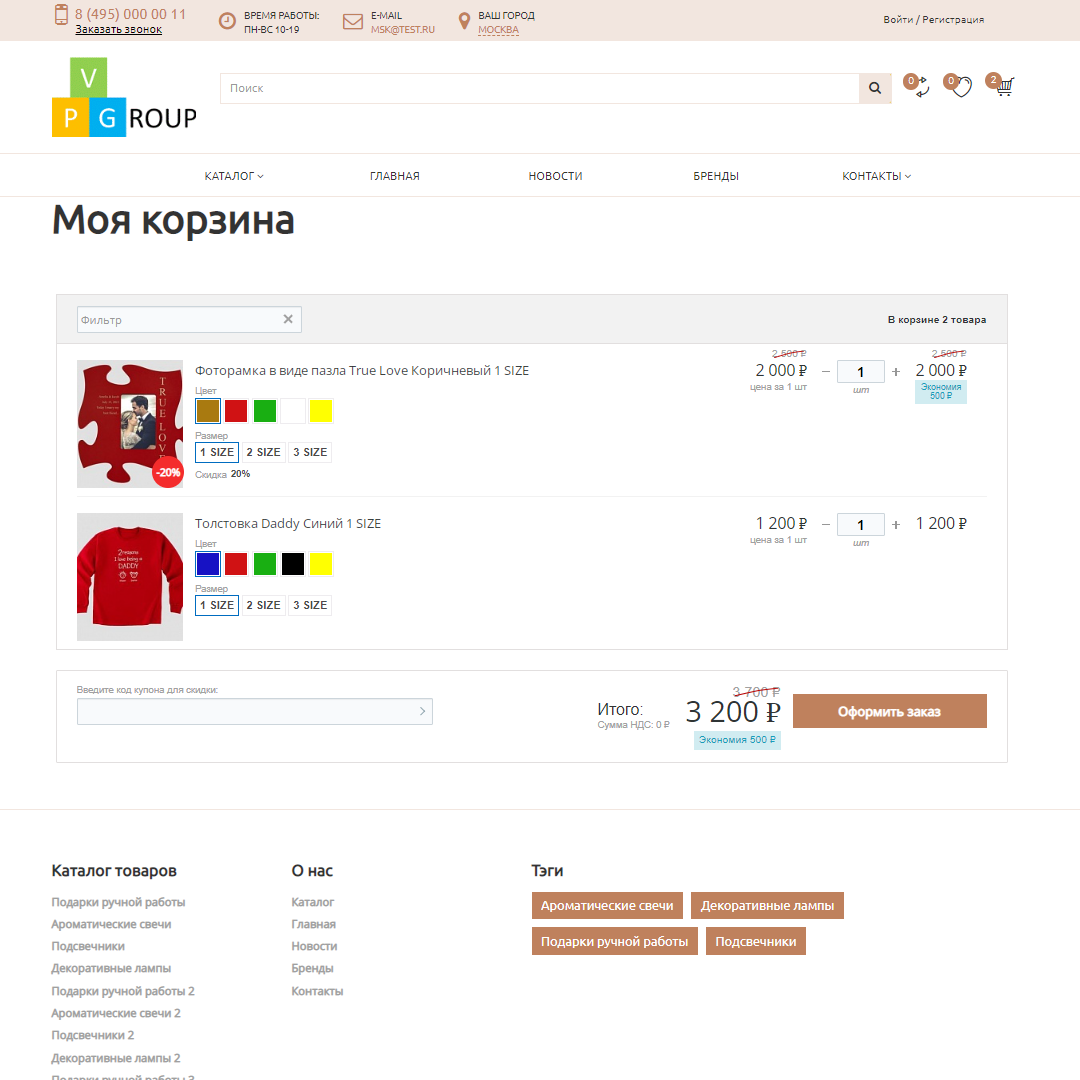Open the Бренды menu item

coord(716,176)
